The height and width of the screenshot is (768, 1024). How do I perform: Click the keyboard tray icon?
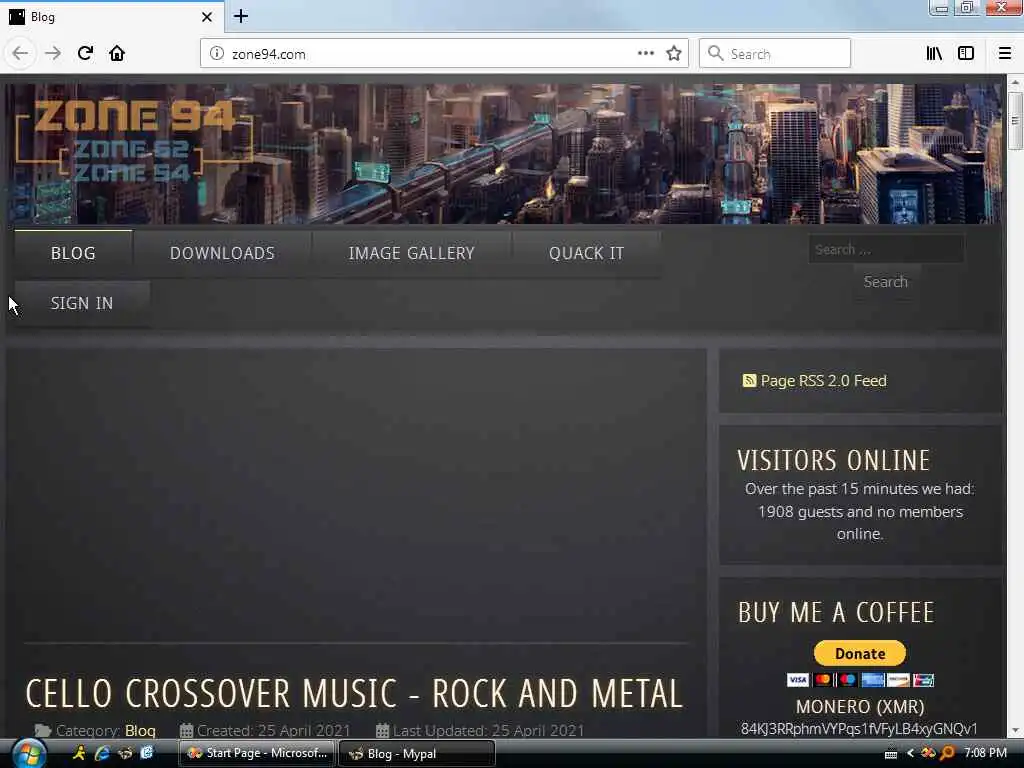tap(891, 754)
